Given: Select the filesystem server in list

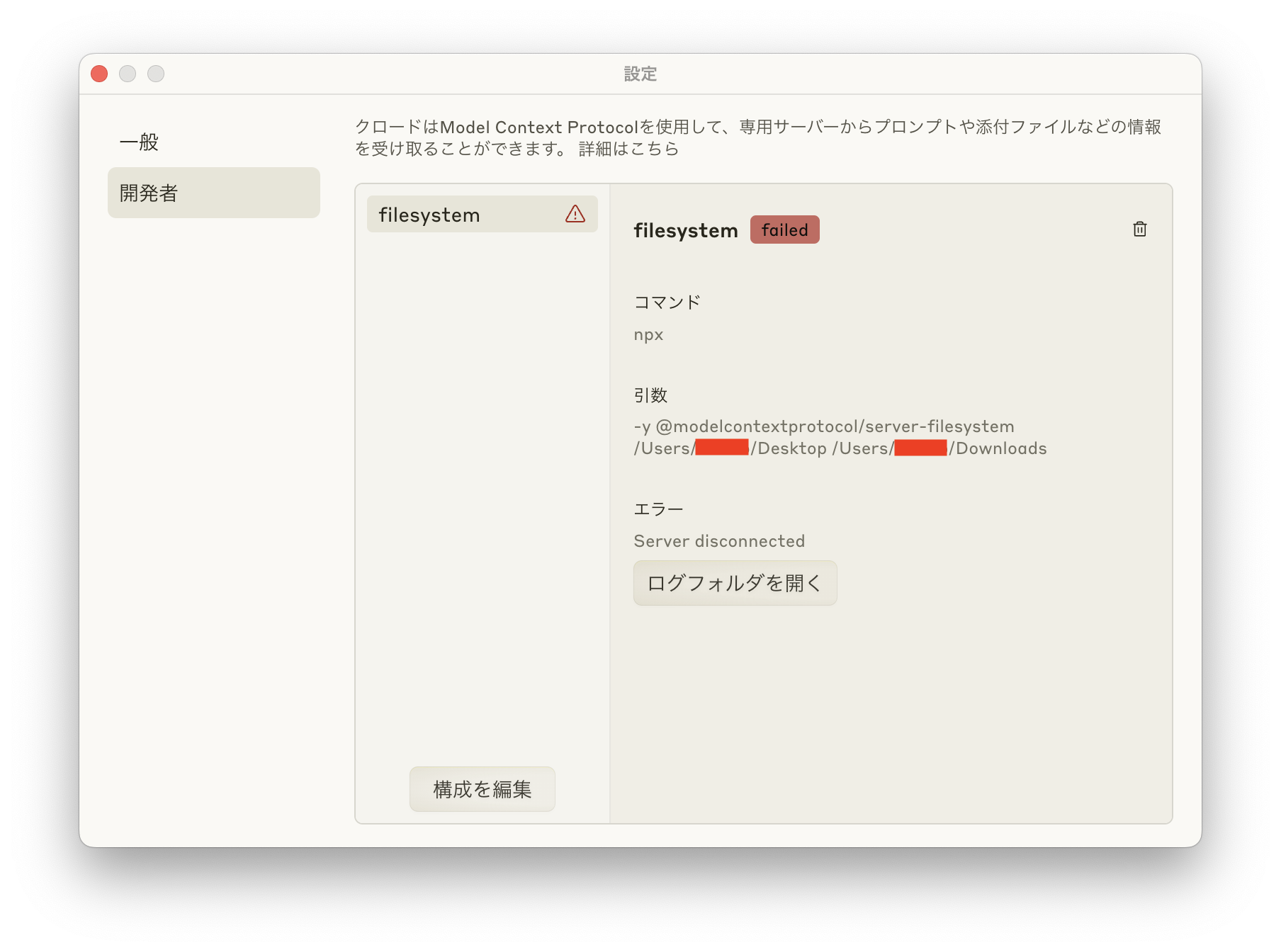Looking at the screenshot, I should [483, 214].
